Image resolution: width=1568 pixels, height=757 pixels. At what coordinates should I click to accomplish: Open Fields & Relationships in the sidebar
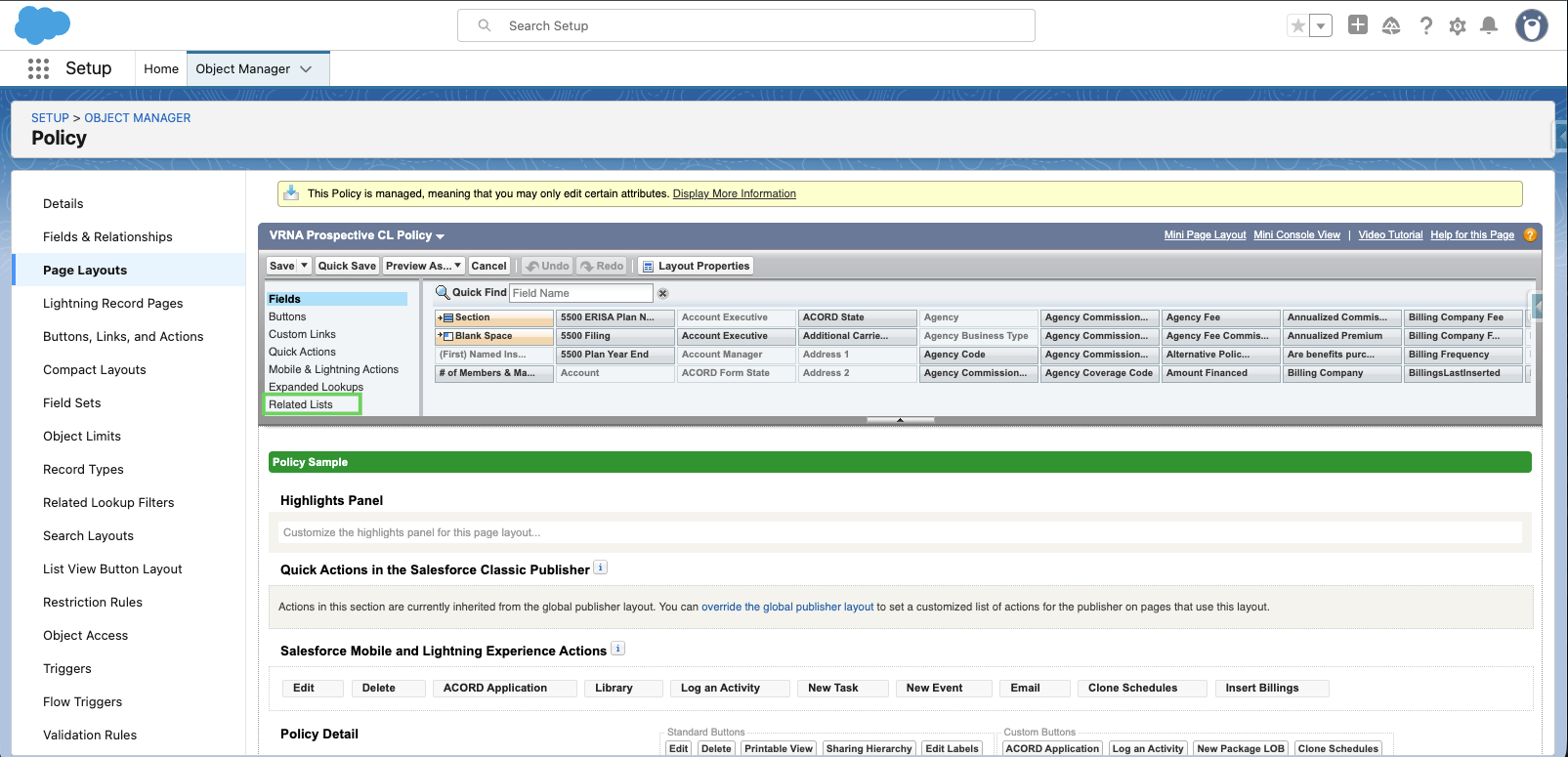click(x=107, y=236)
